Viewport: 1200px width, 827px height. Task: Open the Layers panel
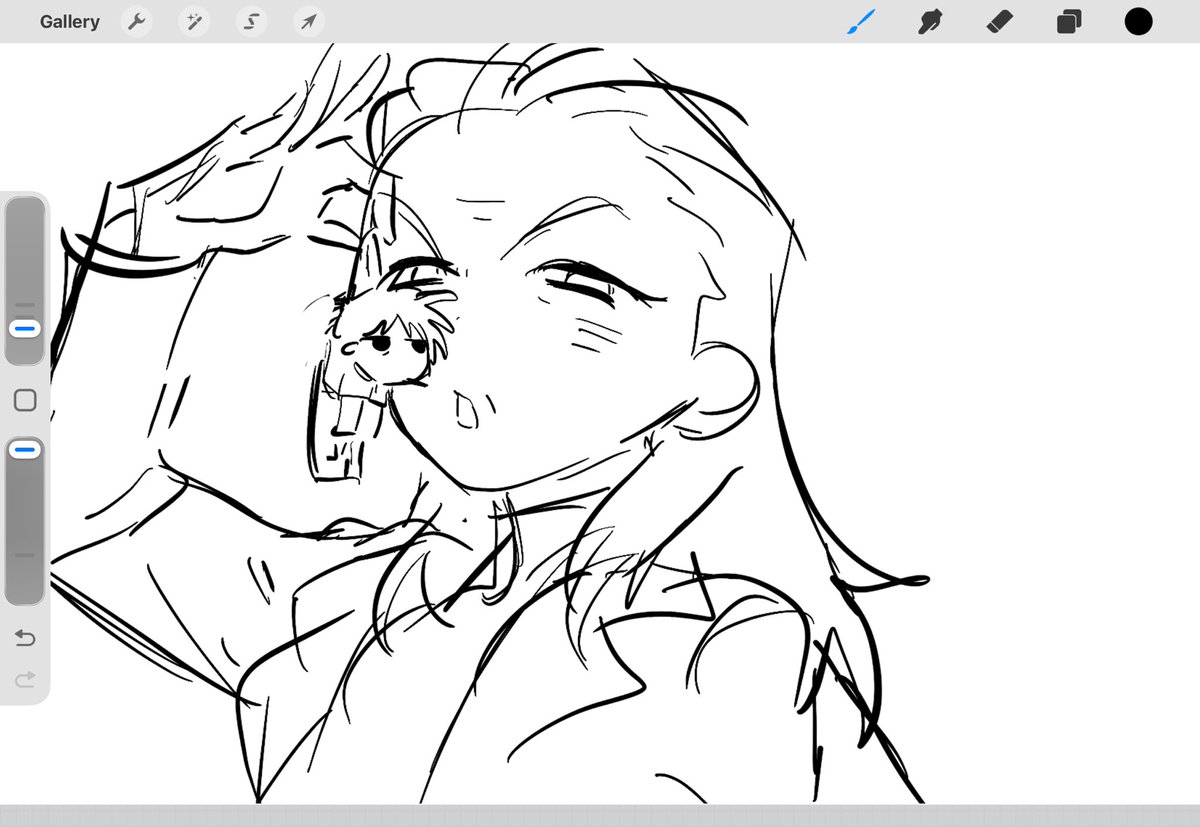pyautogui.click(x=1069, y=22)
